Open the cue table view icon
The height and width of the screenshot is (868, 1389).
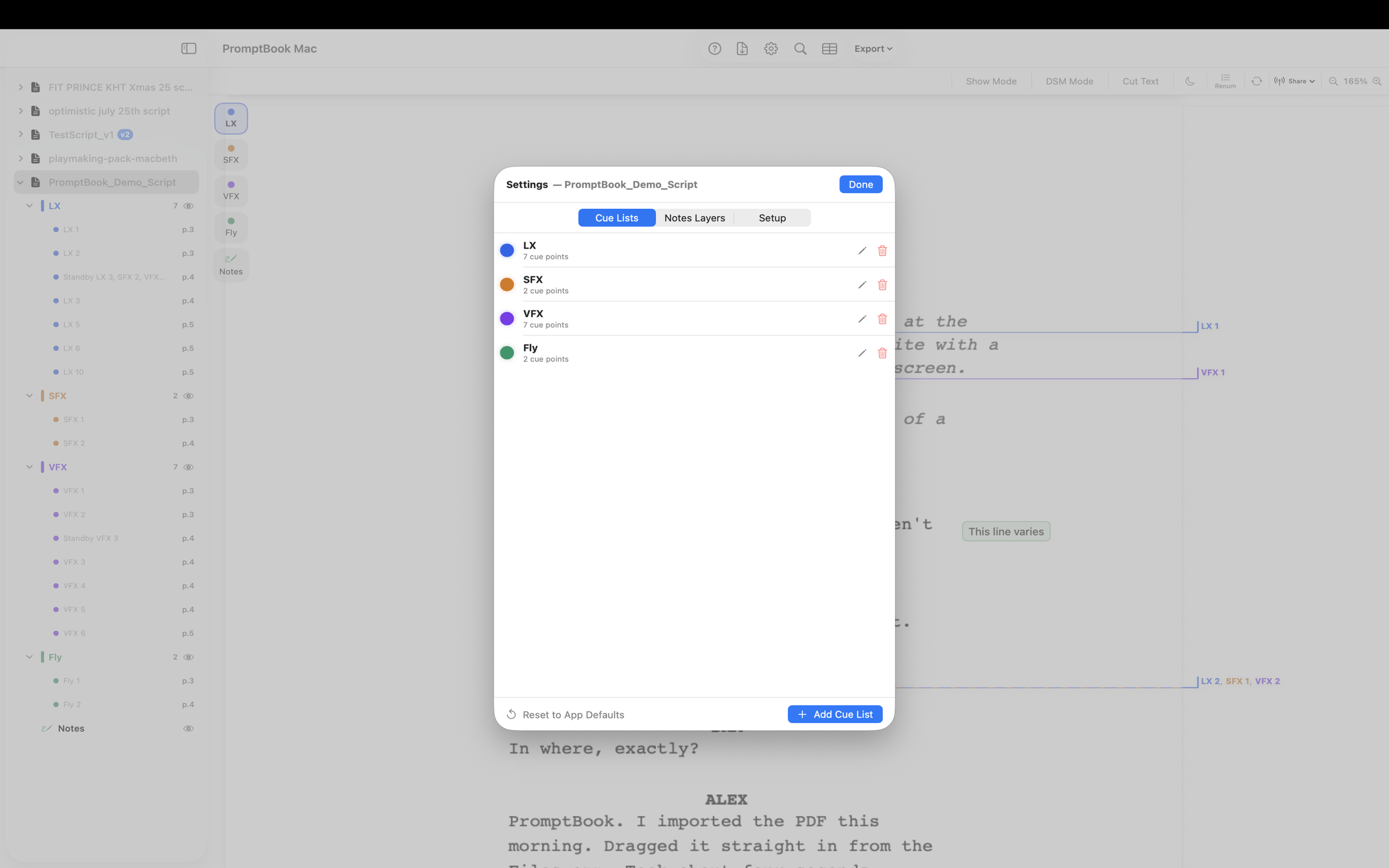pos(829,49)
